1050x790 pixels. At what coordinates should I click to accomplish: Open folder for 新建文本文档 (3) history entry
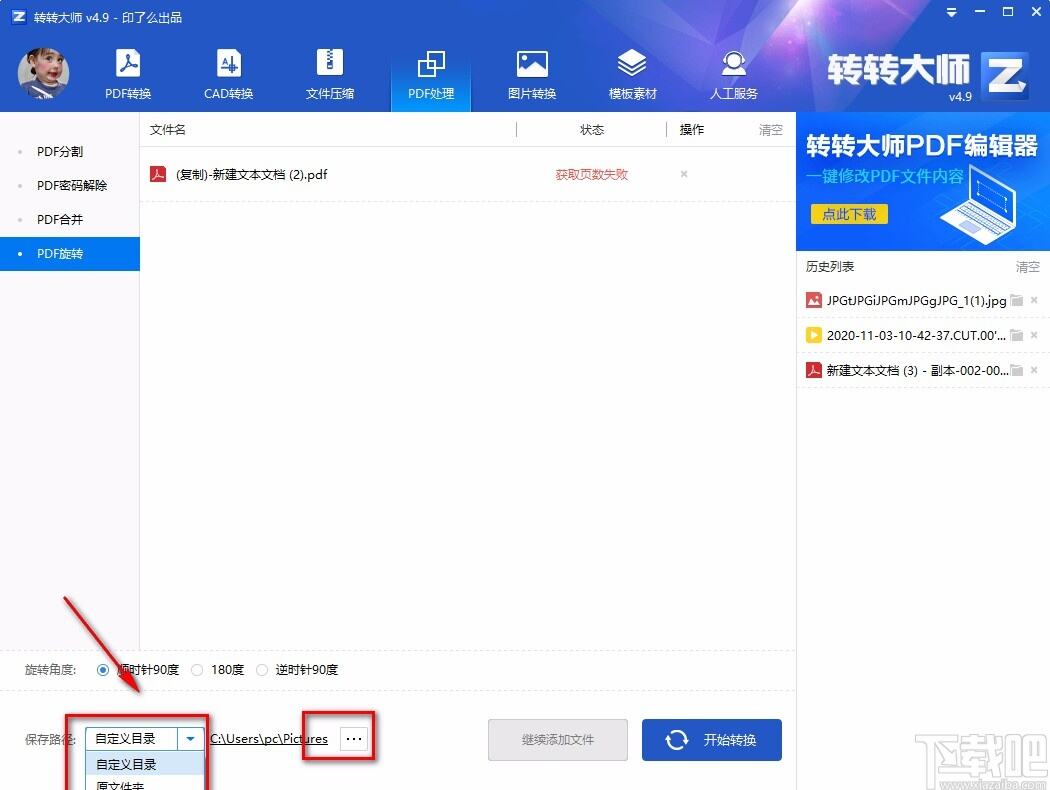[1017, 370]
